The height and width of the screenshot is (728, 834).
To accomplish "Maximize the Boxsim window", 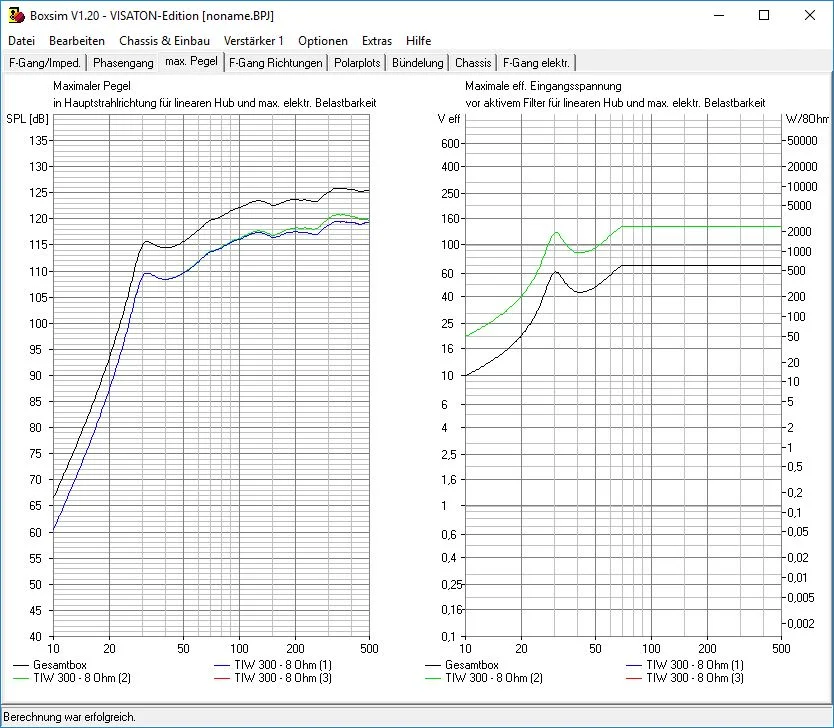I will 764,16.
